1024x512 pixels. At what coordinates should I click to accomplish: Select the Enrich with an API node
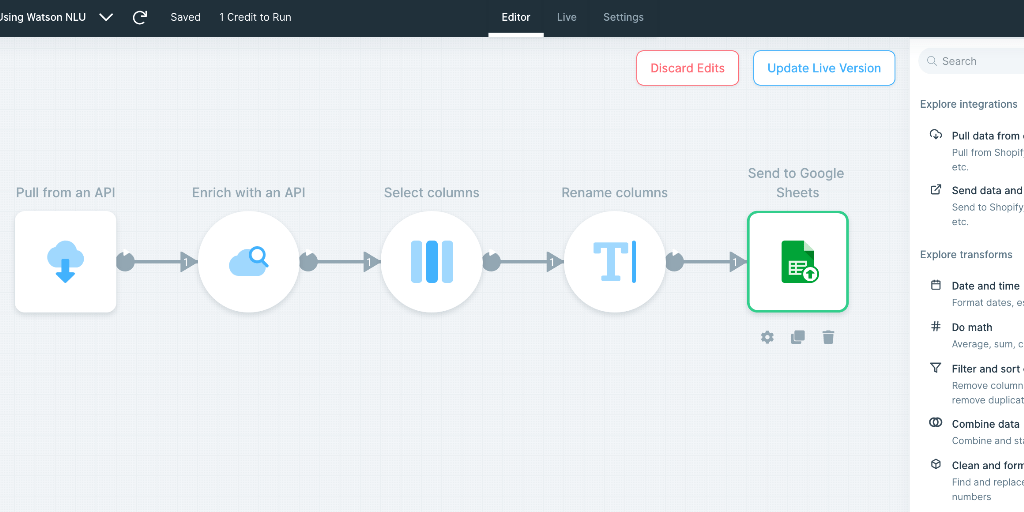[x=248, y=262]
